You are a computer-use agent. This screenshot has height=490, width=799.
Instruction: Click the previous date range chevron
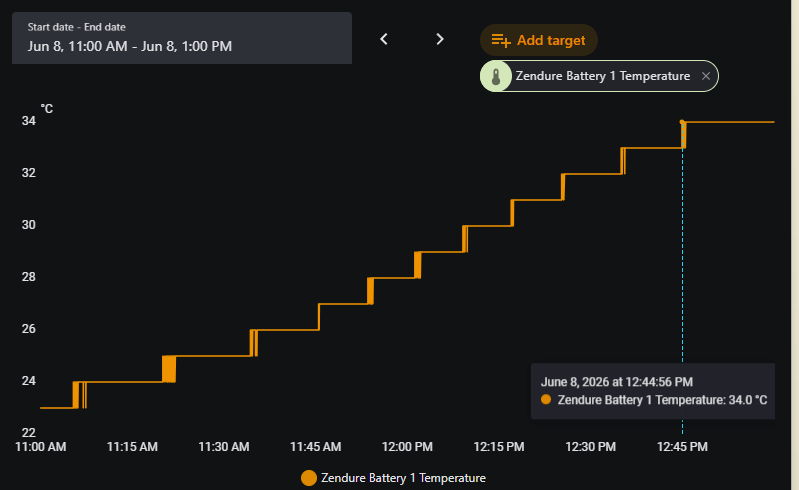point(384,39)
